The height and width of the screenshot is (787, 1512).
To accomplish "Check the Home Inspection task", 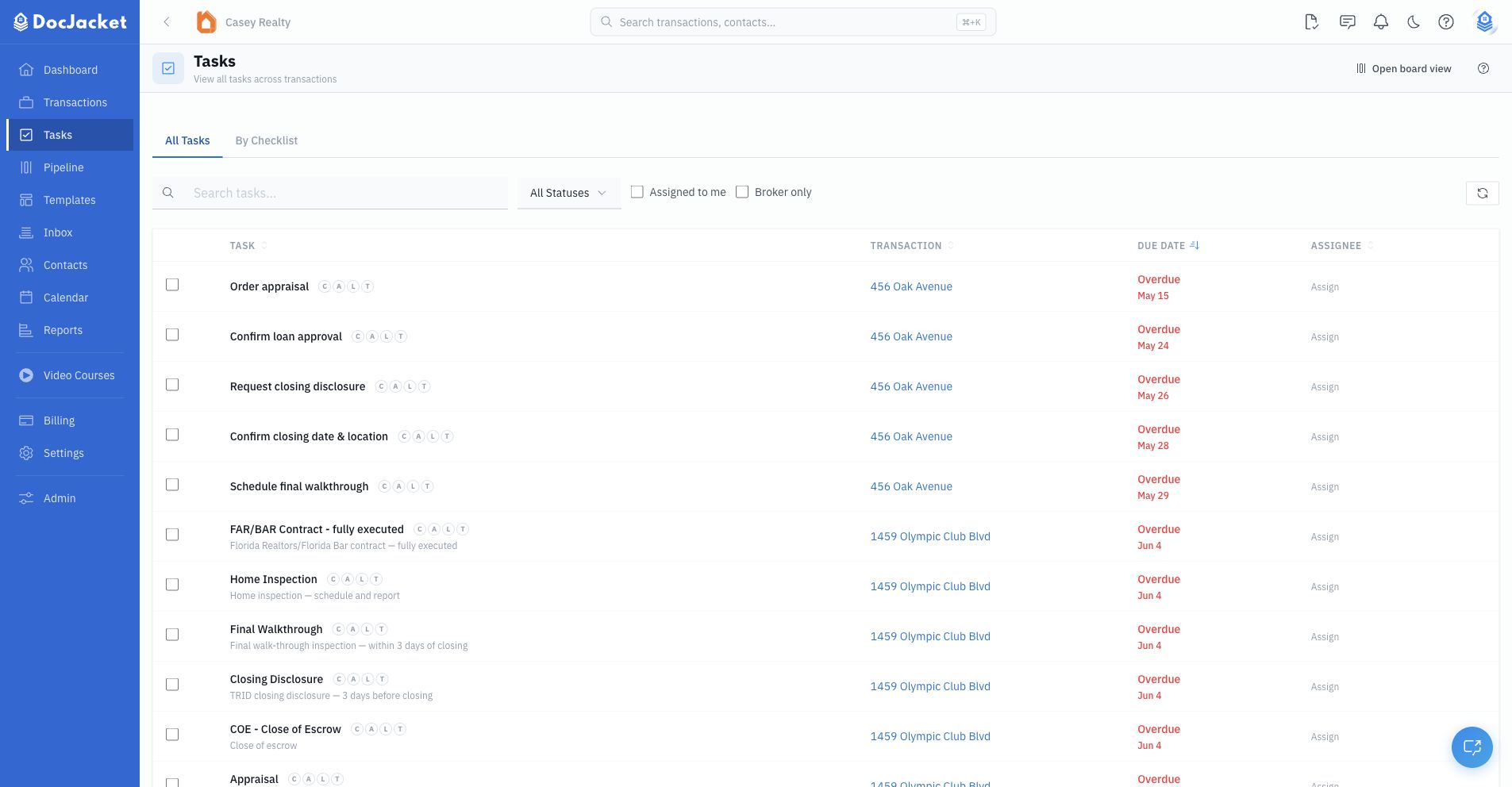I will 172,585.
